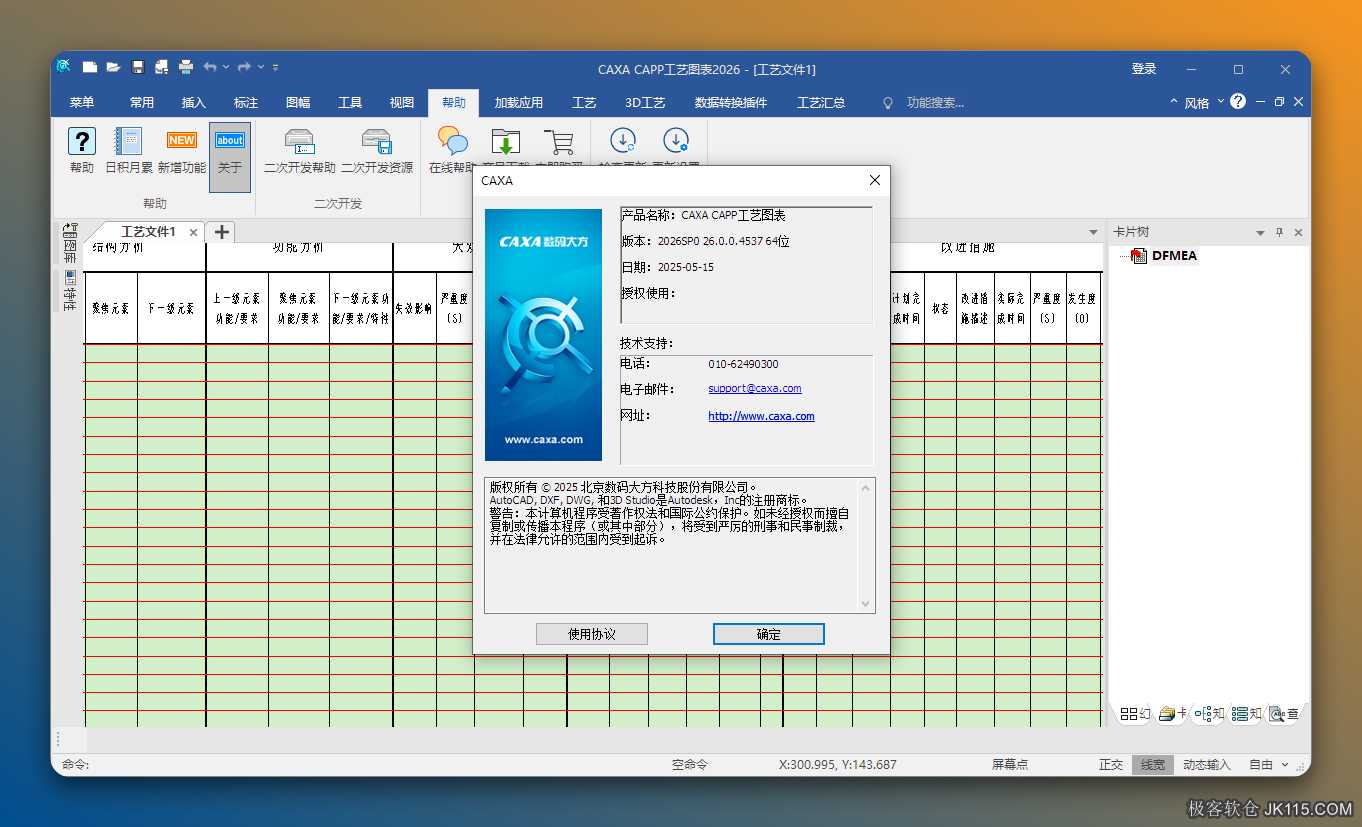Click the copyright text scrollbar down arrow
The image size is (1362, 827).
coord(866,604)
